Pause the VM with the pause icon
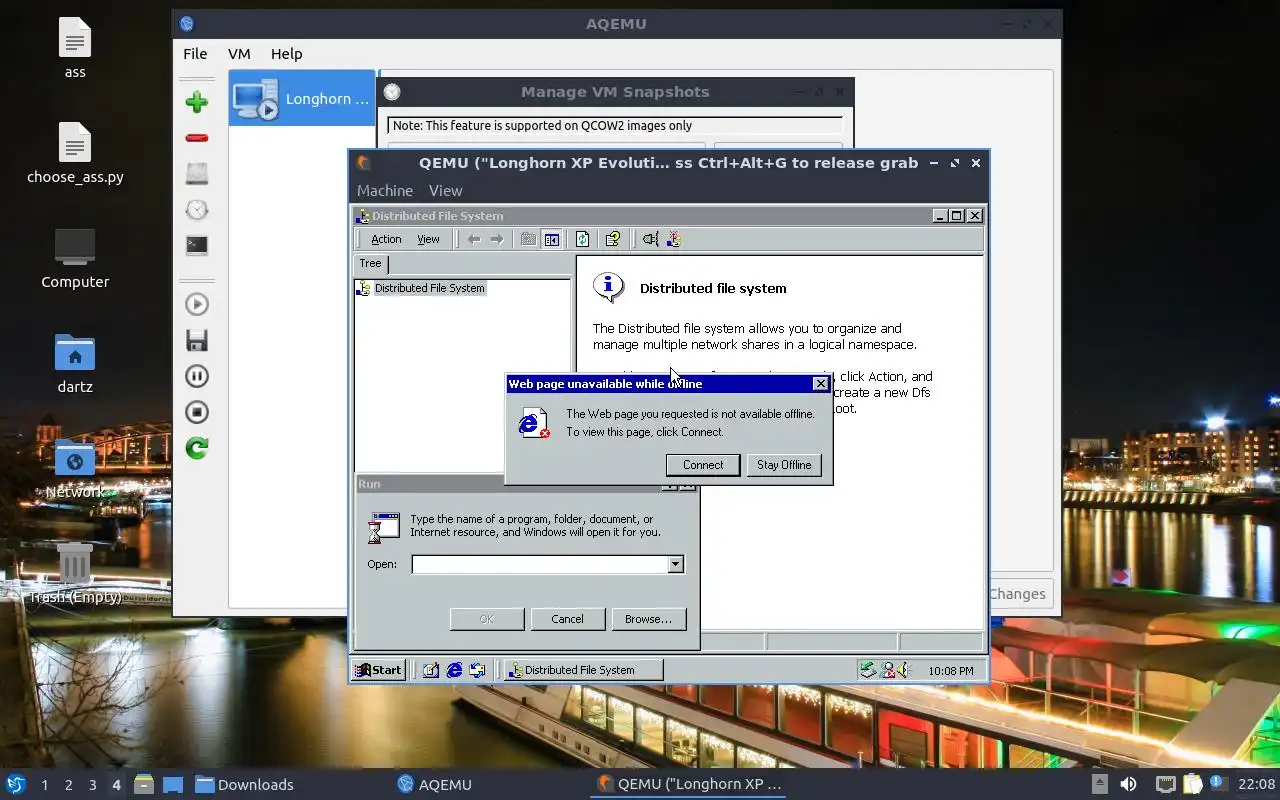This screenshot has height=800, width=1280. click(x=197, y=376)
